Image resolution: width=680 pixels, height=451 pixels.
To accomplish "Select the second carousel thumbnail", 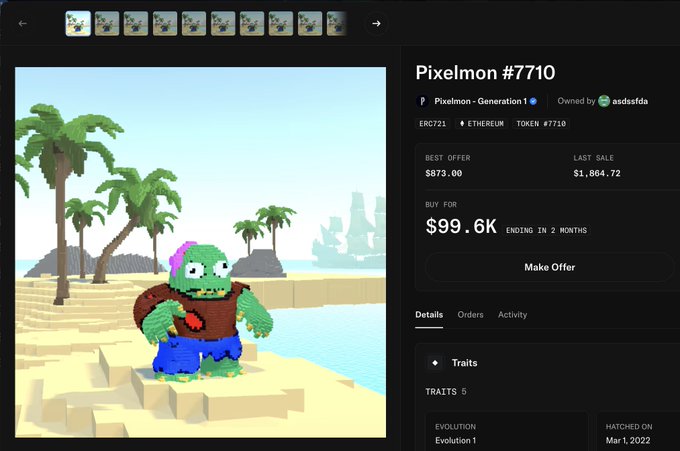I will pos(107,23).
